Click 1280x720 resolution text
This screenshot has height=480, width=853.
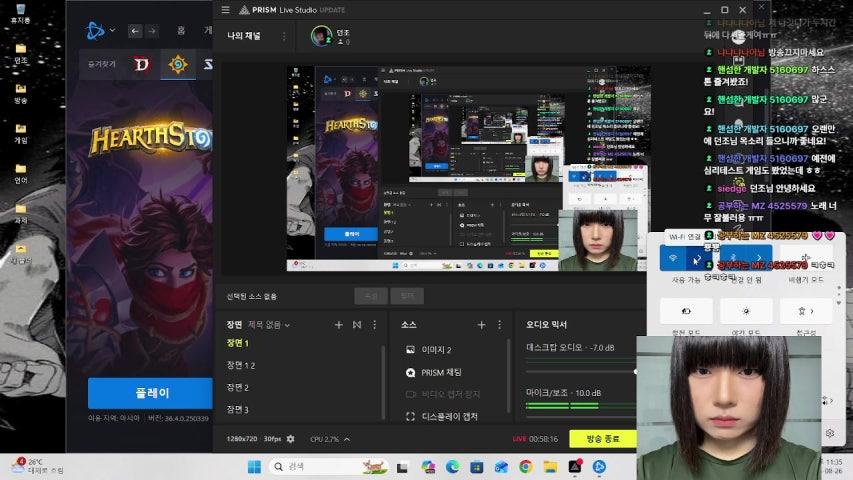click(242, 439)
